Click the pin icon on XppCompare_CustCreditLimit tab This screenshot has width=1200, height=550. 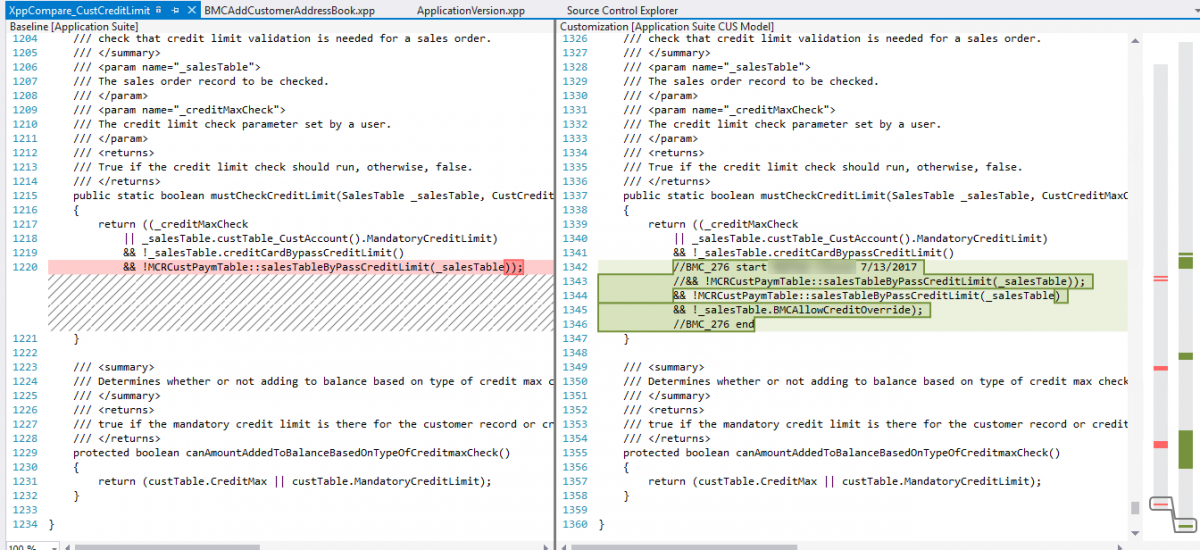coord(176,10)
